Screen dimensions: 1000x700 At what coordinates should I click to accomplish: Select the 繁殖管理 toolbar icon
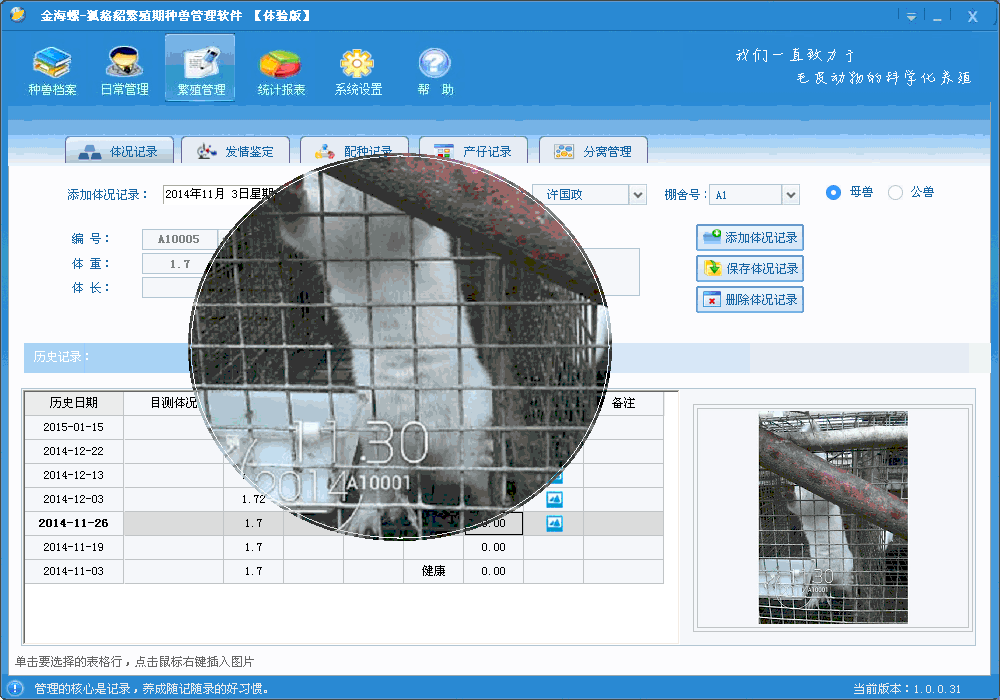coord(200,70)
